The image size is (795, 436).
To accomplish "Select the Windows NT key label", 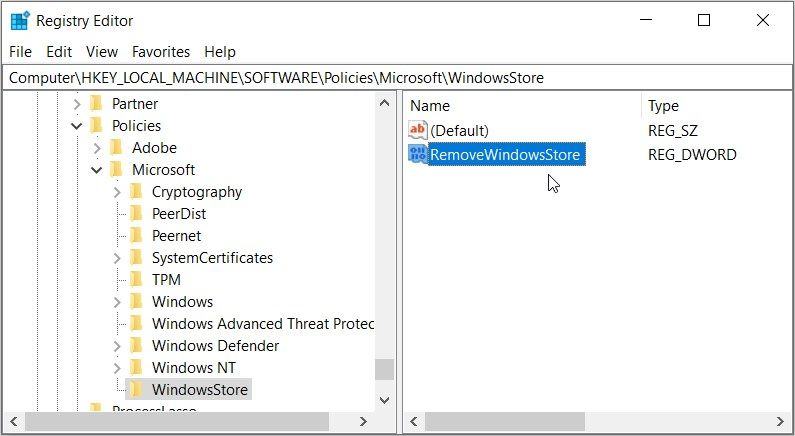I will point(194,368).
